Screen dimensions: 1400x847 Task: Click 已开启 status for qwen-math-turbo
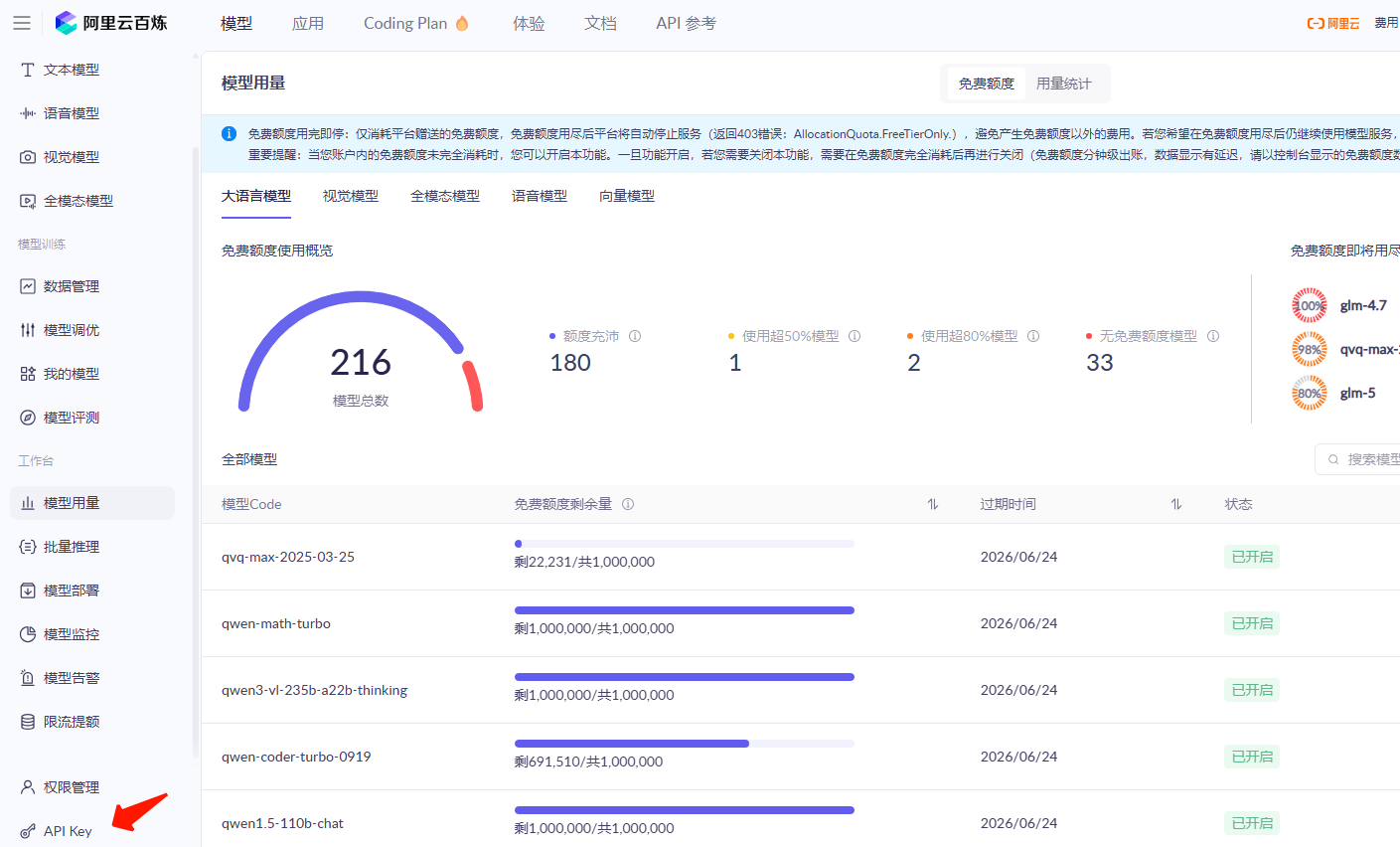pos(1252,623)
